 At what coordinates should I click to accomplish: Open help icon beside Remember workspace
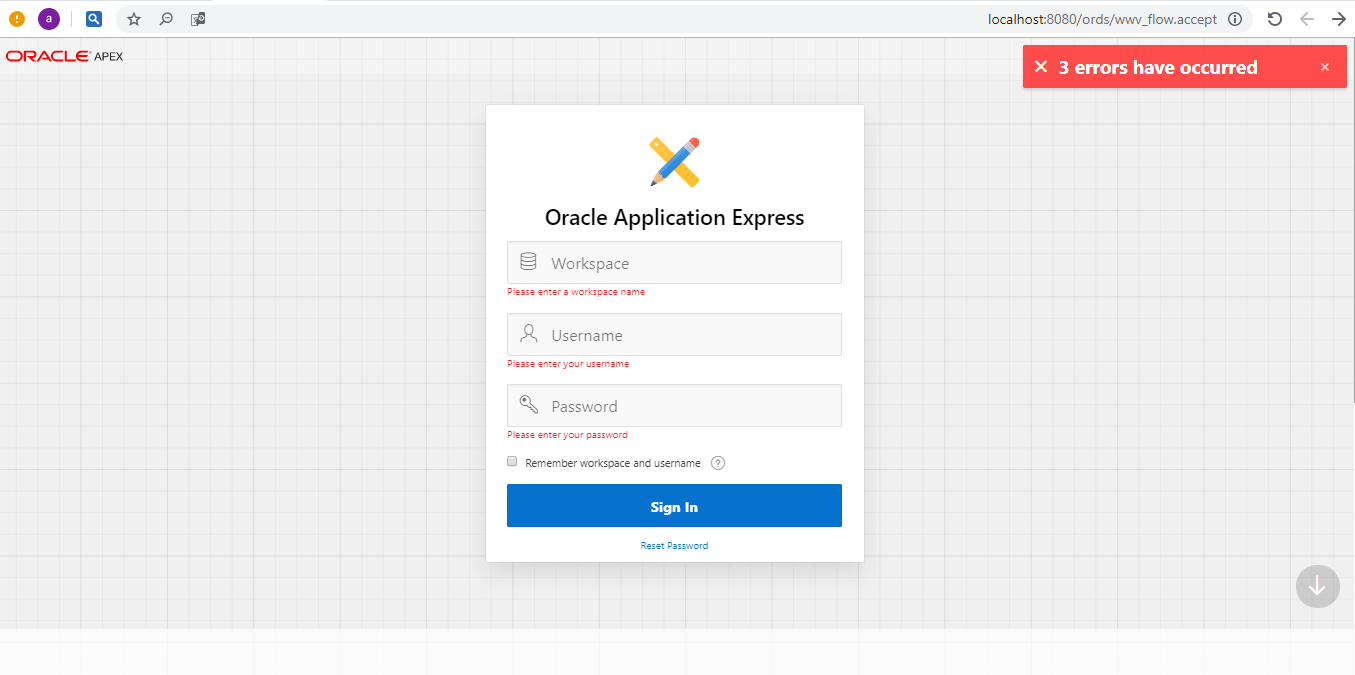tap(717, 463)
